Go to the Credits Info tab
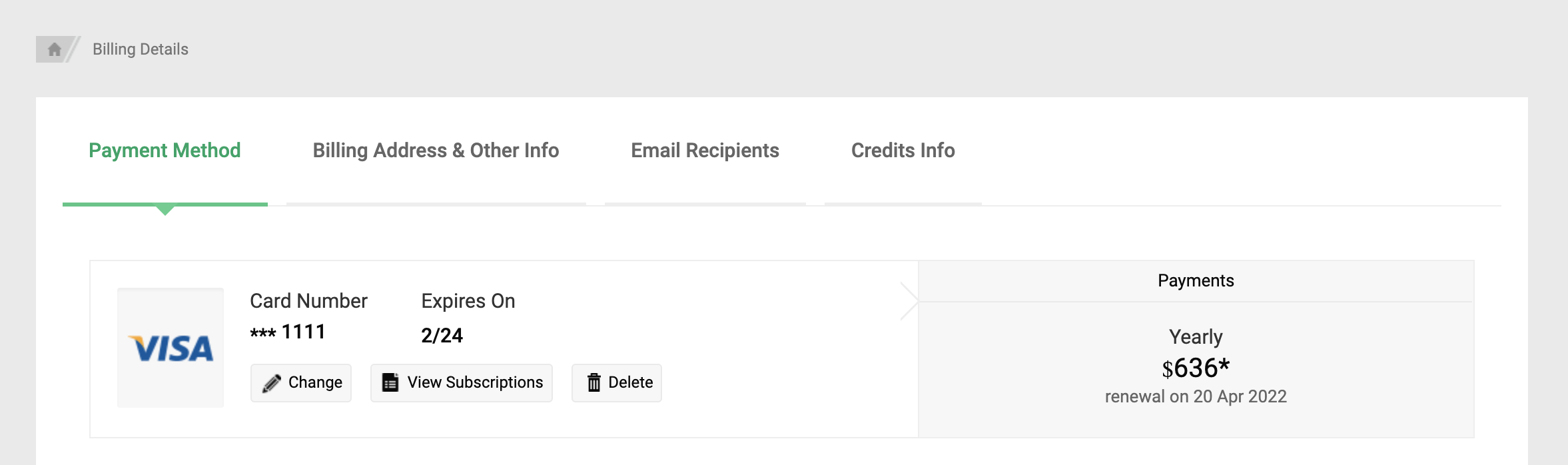 pyautogui.click(x=903, y=151)
